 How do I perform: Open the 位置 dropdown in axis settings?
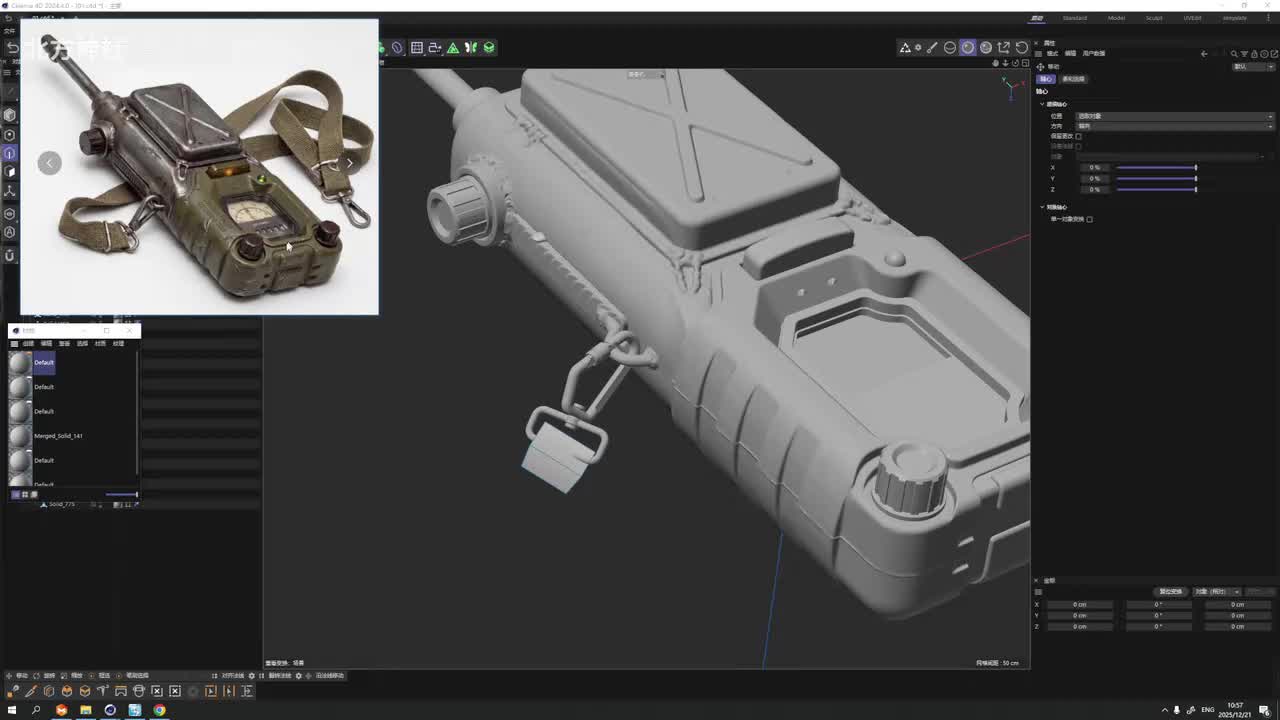pos(1175,116)
